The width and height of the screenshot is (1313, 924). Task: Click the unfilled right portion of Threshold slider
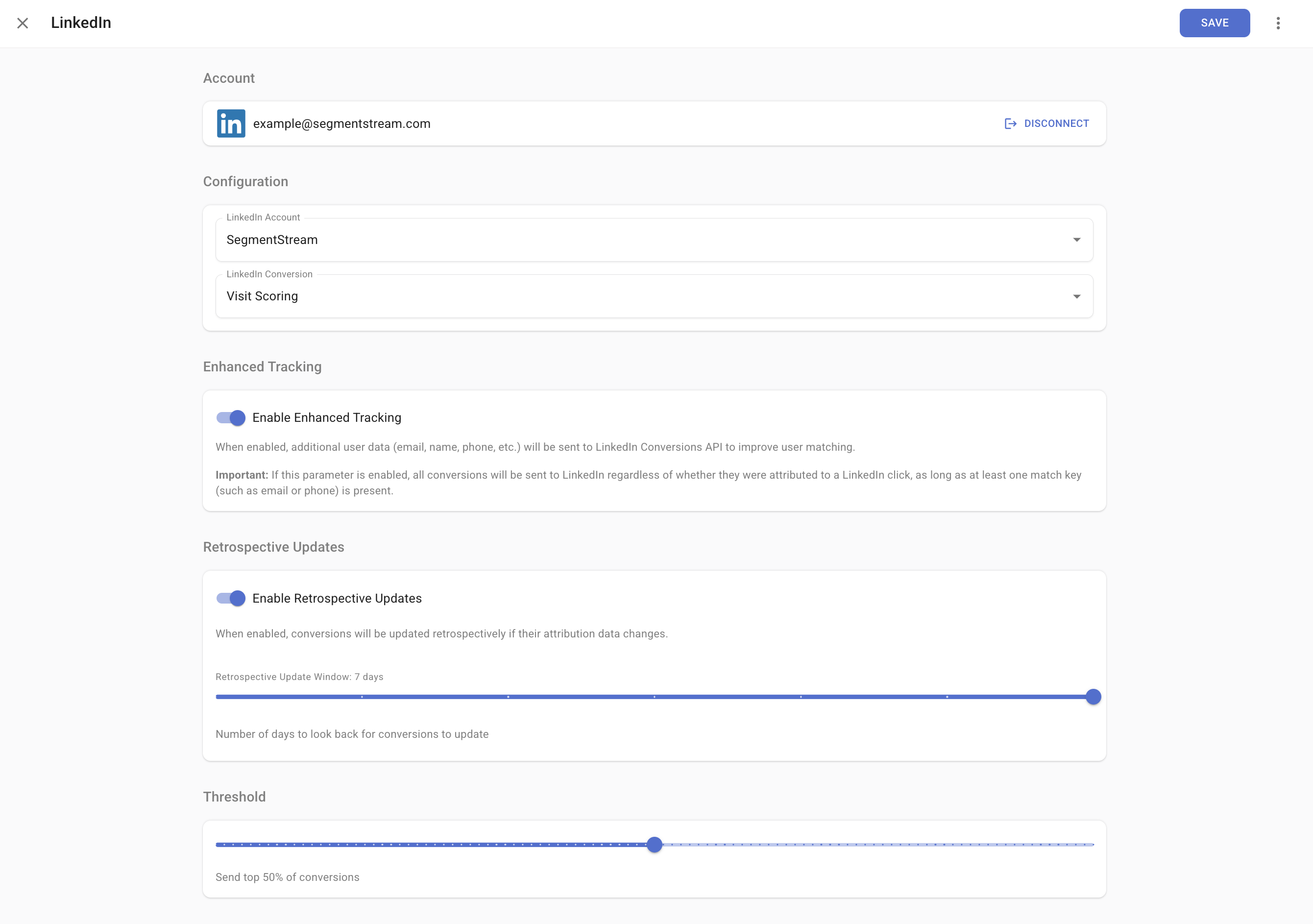tap(875, 845)
